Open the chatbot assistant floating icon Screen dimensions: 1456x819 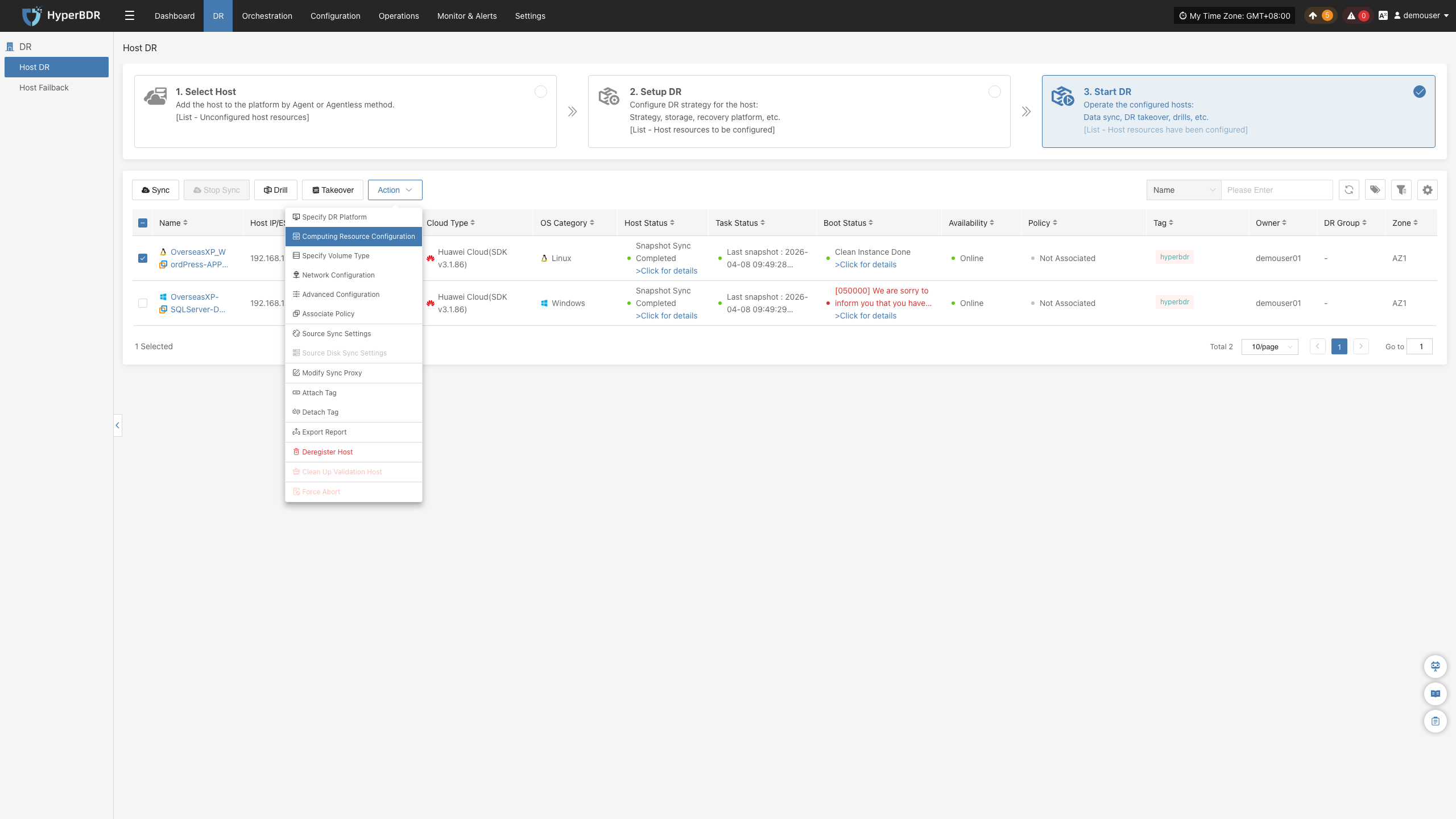pyautogui.click(x=1436, y=667)
